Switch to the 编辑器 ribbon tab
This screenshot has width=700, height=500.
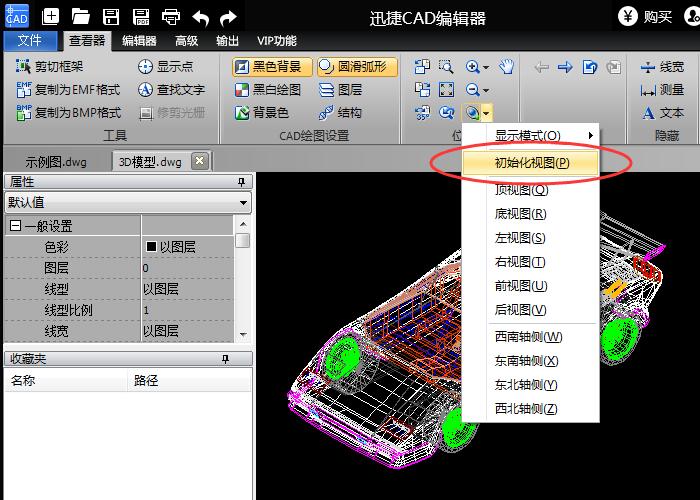(x=139, y=41)
